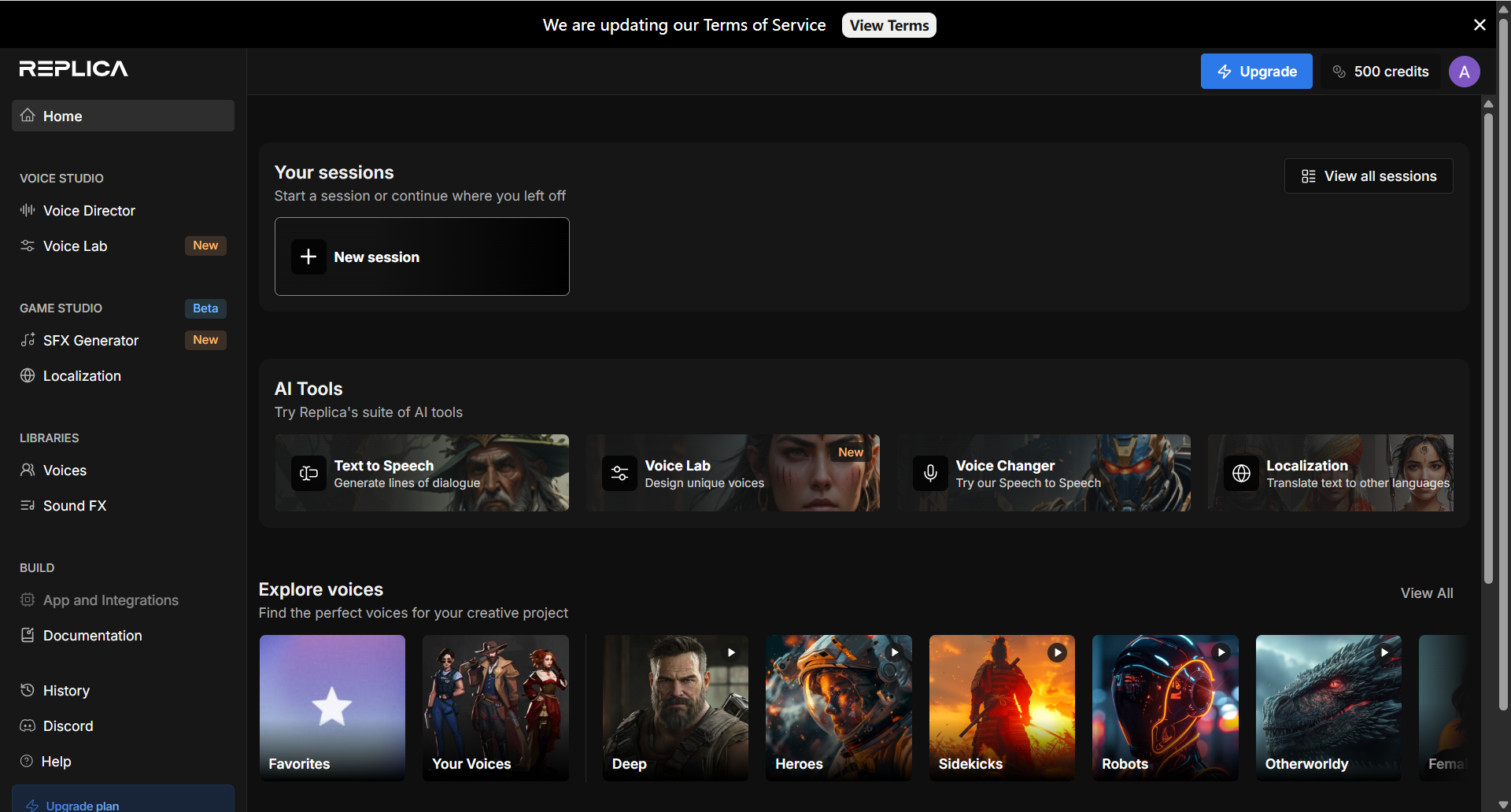Open Localization under Game Studio

tap(123, 375)
